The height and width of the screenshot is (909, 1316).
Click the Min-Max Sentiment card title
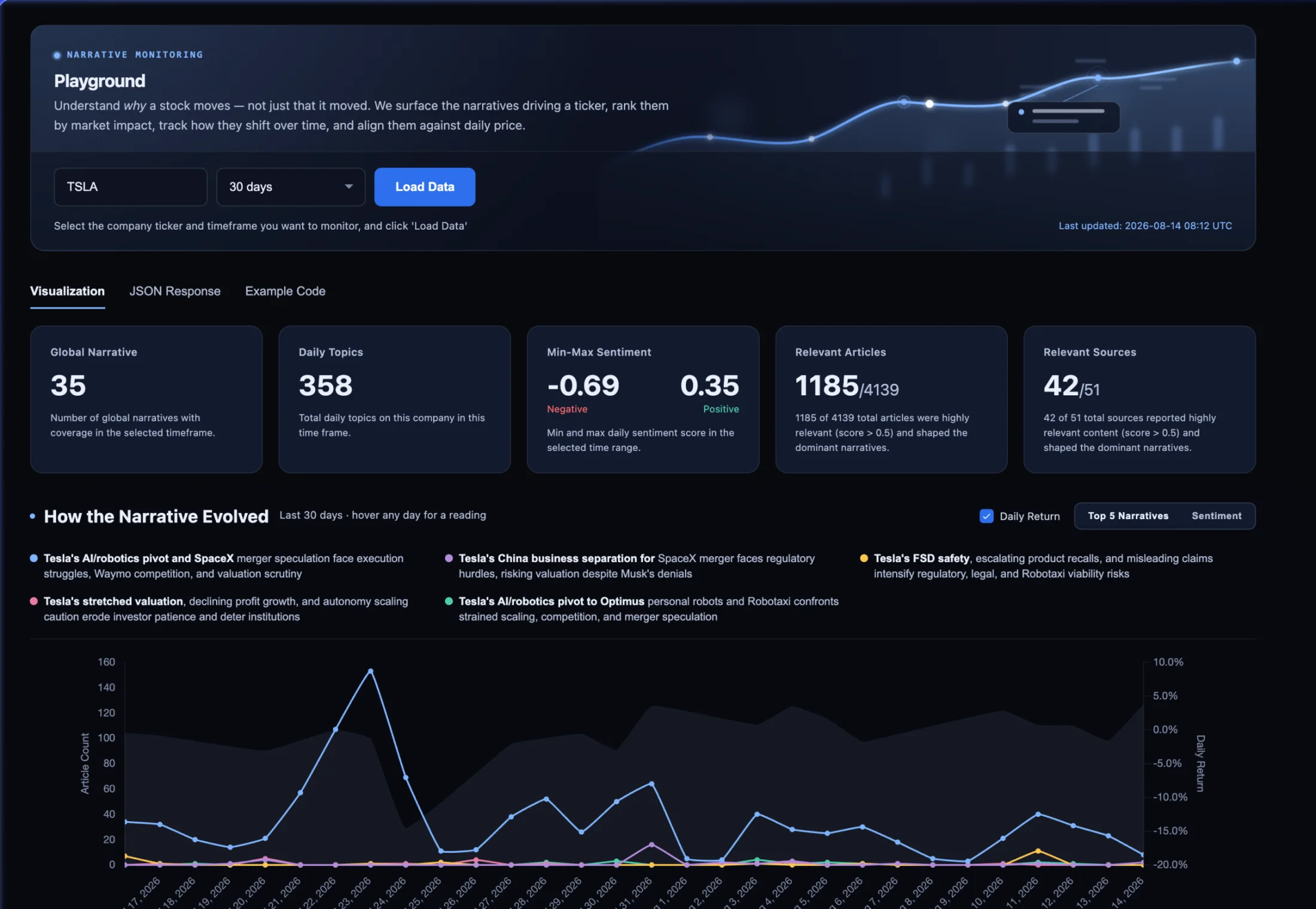pos(599,352)
